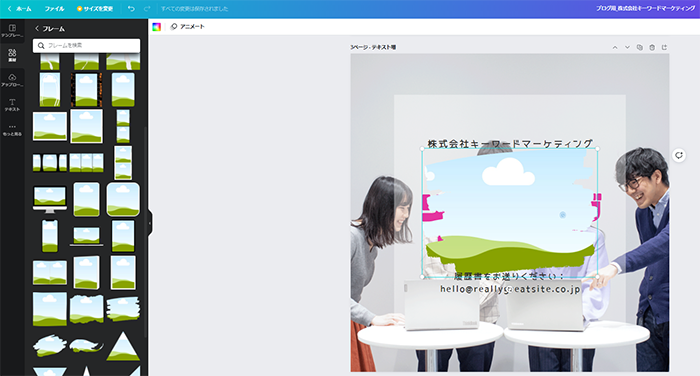The image size is (700, 376).
Task: Click the アニメート animate button
Action: tap(188, 27)
